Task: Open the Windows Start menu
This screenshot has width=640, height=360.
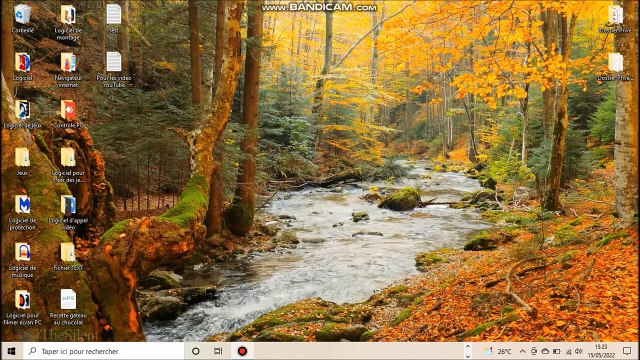Action: 11,351
